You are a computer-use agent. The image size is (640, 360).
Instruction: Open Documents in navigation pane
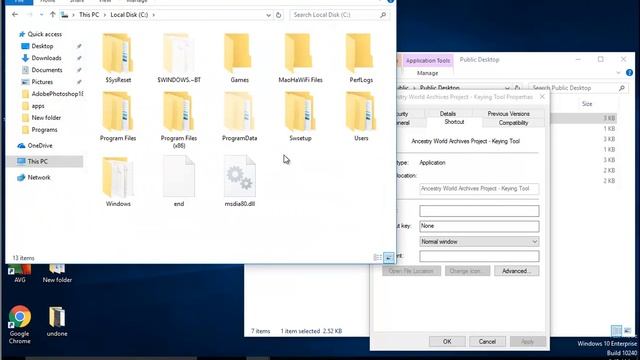coord(47,70)
